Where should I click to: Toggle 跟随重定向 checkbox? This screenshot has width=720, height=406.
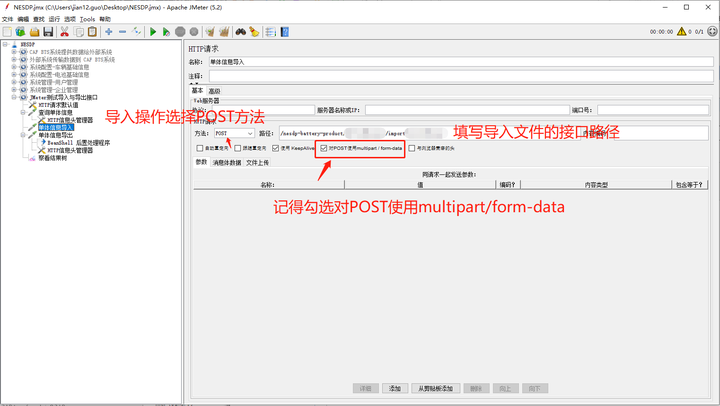(237, 148)
